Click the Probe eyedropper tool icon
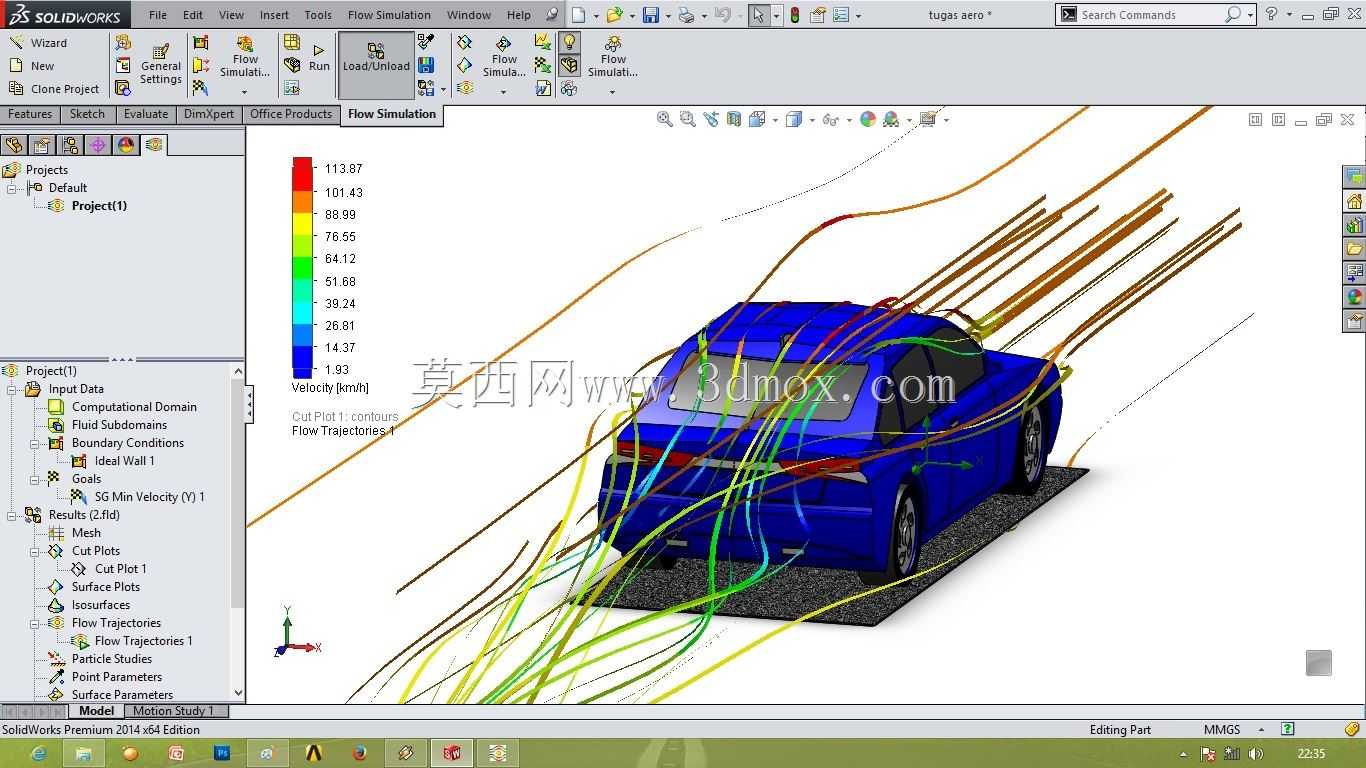This screenshot has width=1366, height=768. pyautogui.click(x=426, y=42)
